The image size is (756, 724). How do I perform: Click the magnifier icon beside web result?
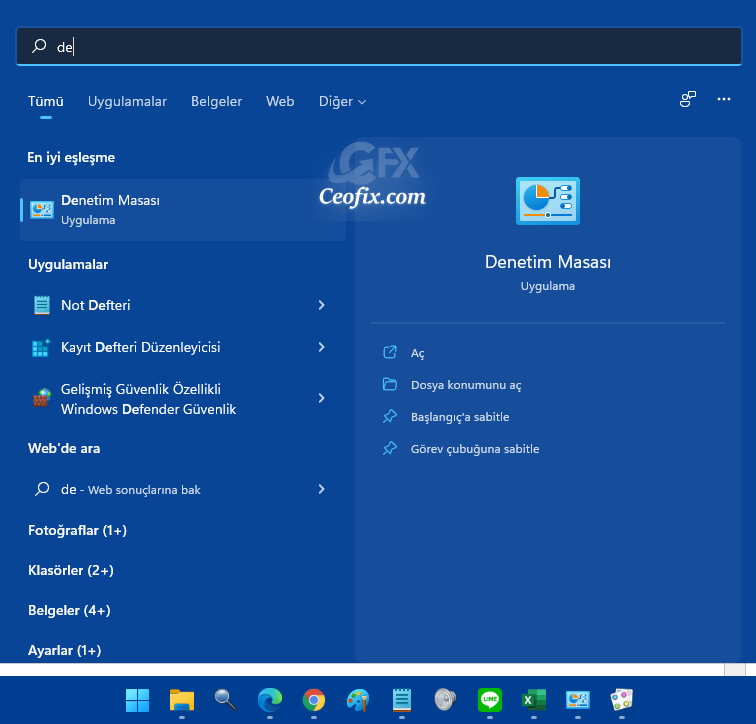coord(42,489)
